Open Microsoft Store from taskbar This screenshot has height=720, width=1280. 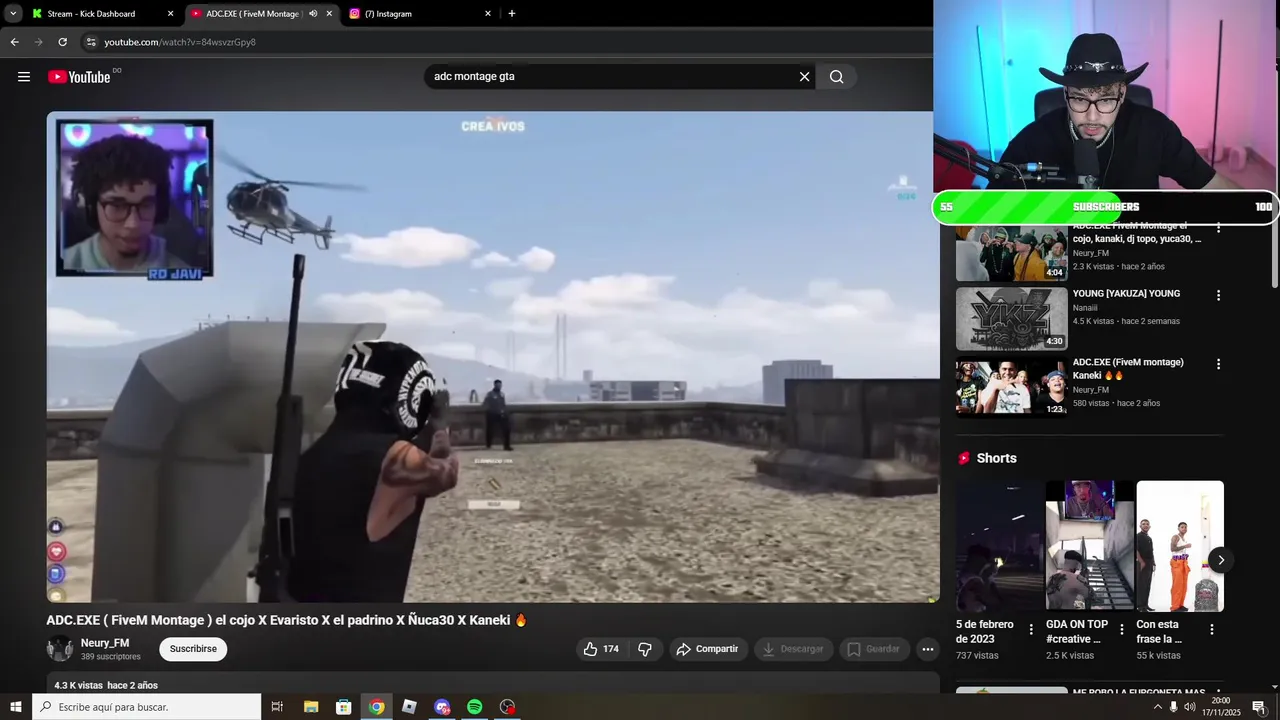pyautogui.click(x=344, y=707)
